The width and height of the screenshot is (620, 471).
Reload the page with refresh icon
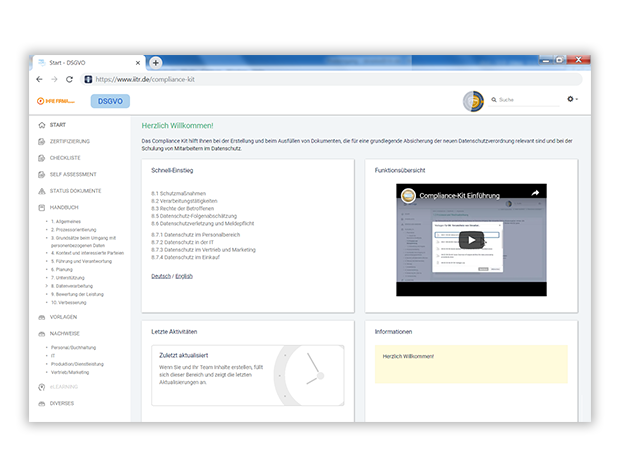[x=70, y=79]
